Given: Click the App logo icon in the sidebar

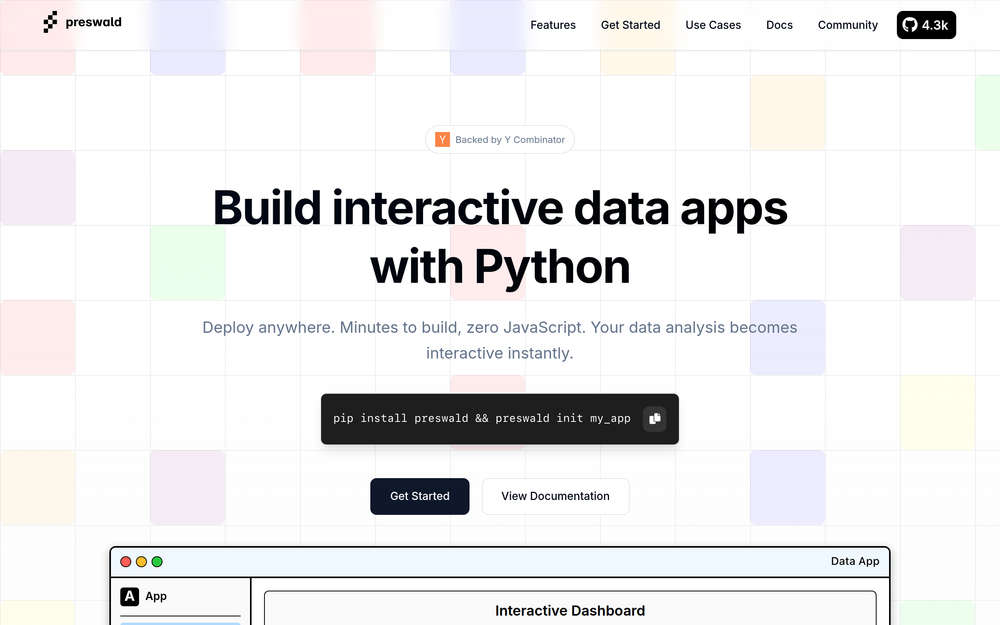Looking at the screenshot, I should click(129, 596).
